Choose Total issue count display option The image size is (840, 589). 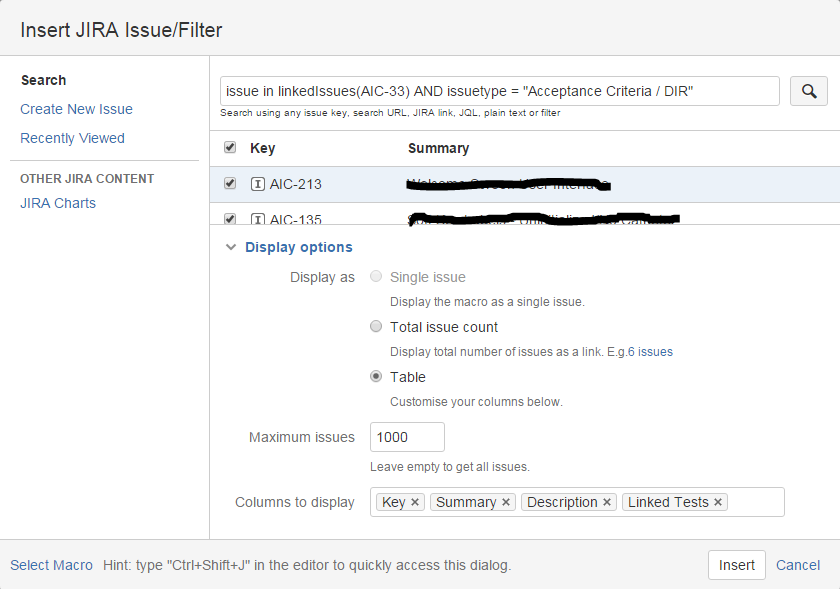[376, 326]
